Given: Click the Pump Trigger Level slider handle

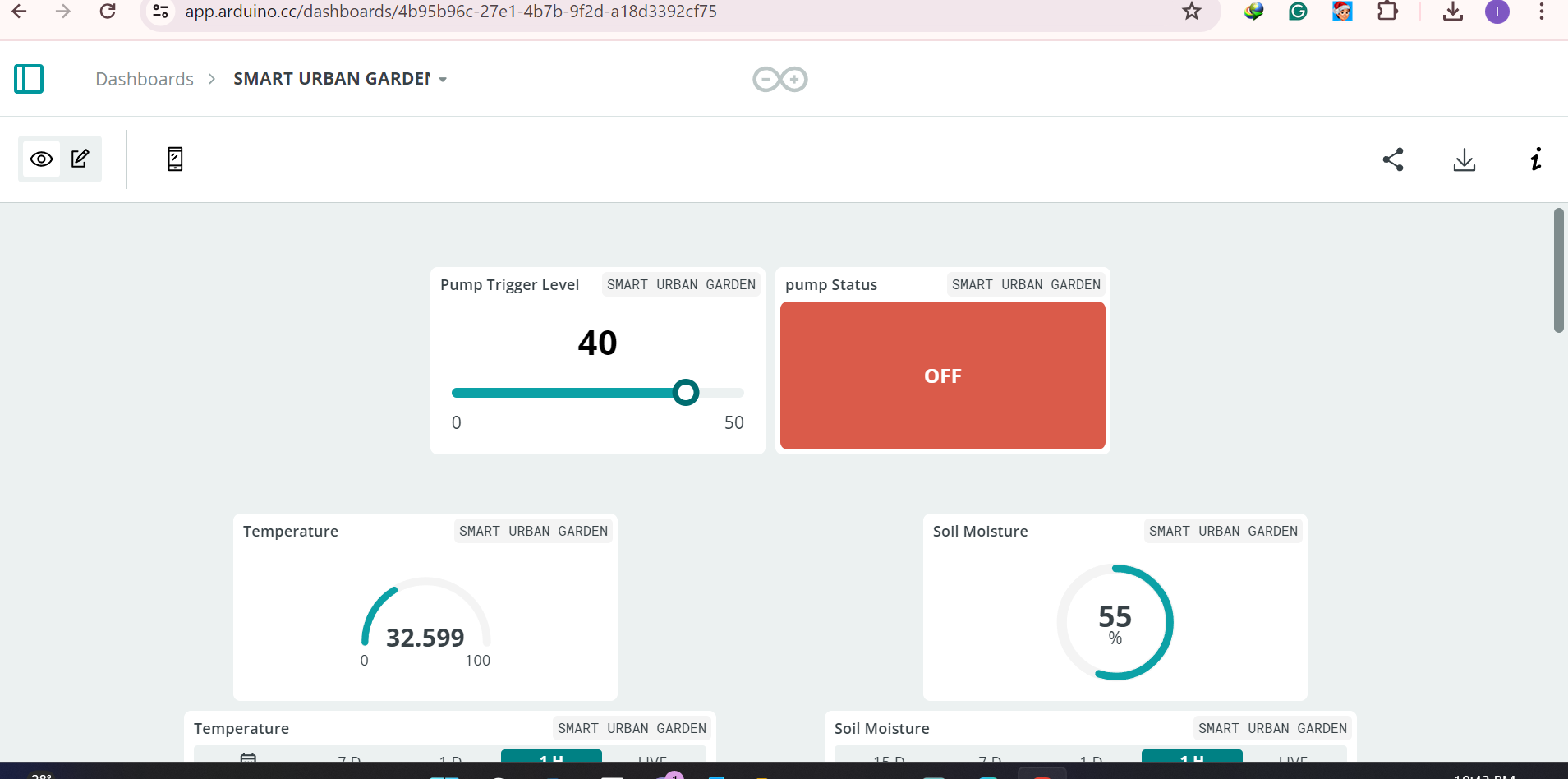Looking at the screenshot, I should pos(686,393).
